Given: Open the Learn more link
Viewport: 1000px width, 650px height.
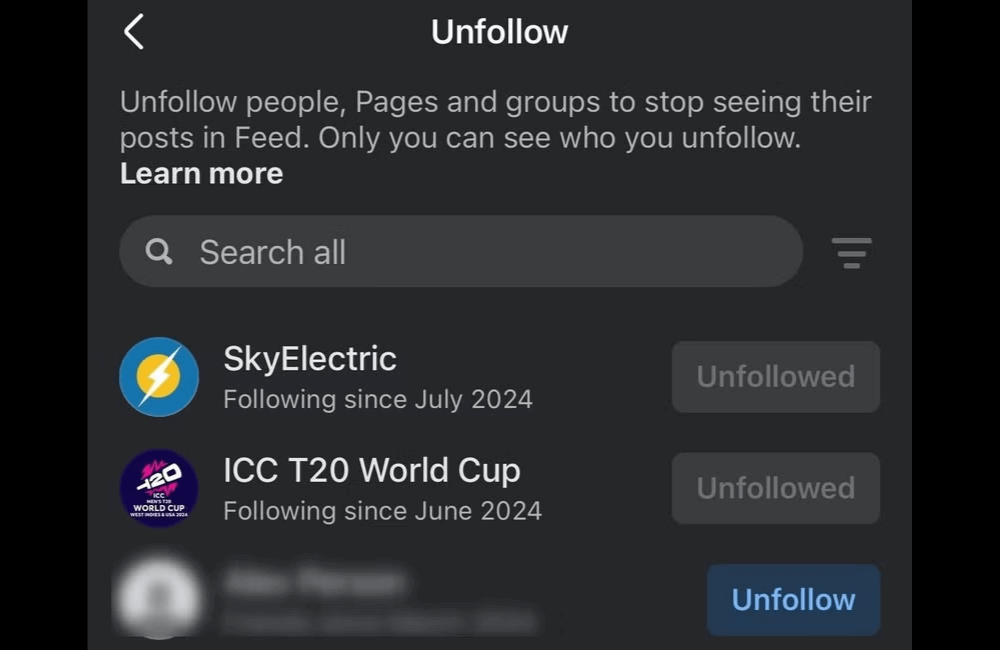Looking at the screenshot, I should click(201, 174).
